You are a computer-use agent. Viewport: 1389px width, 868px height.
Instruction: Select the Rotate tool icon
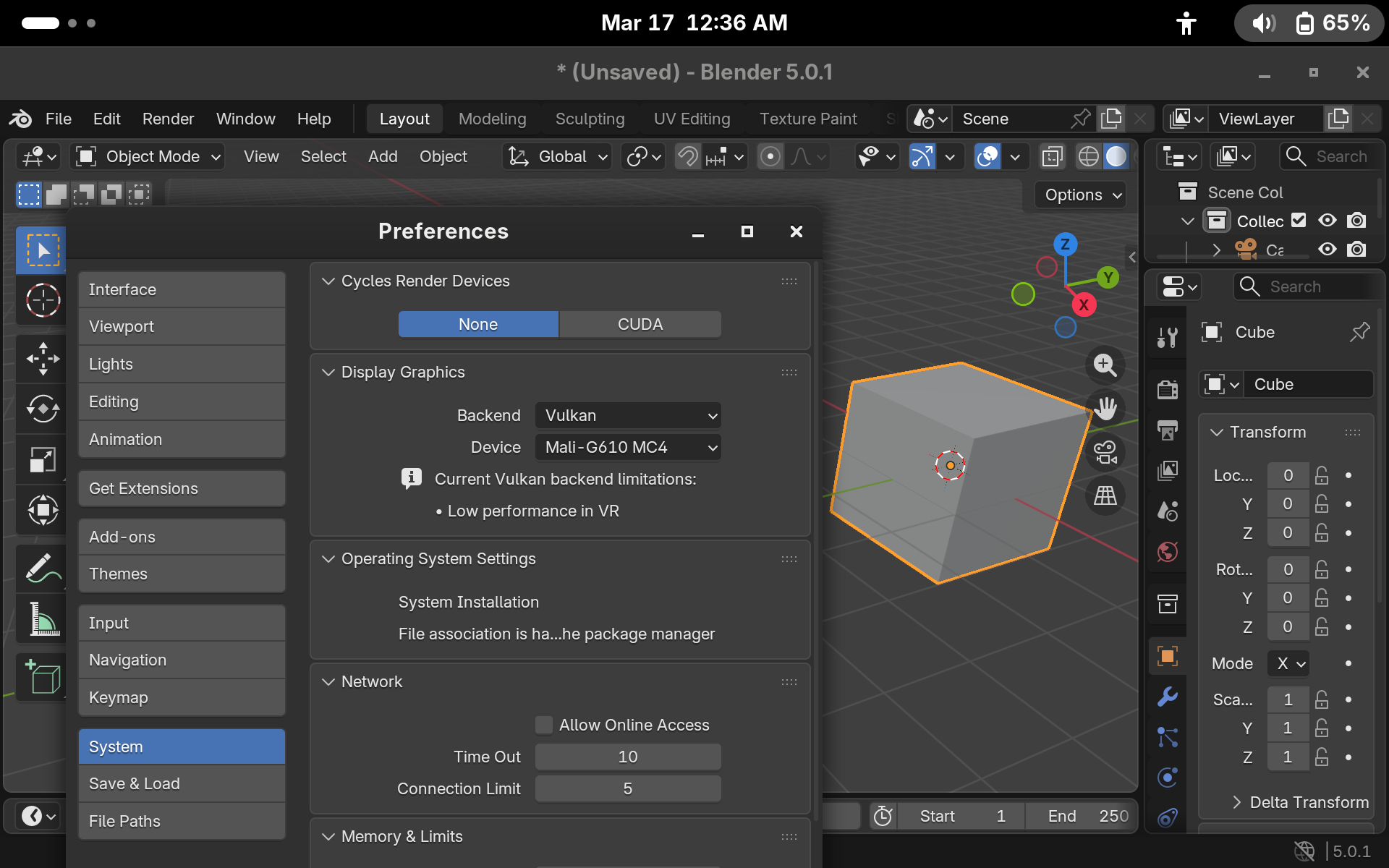tap(43, 409)
